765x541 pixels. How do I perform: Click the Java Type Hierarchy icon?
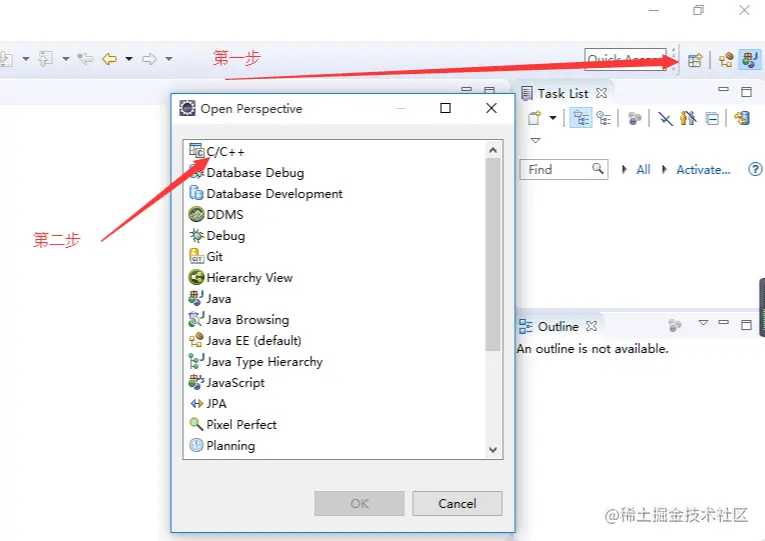tap(196, 361)
